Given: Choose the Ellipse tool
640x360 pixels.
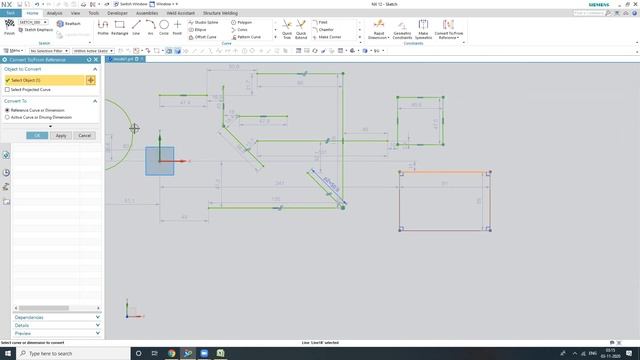Looking at the screenshot, I should [198, 30].
